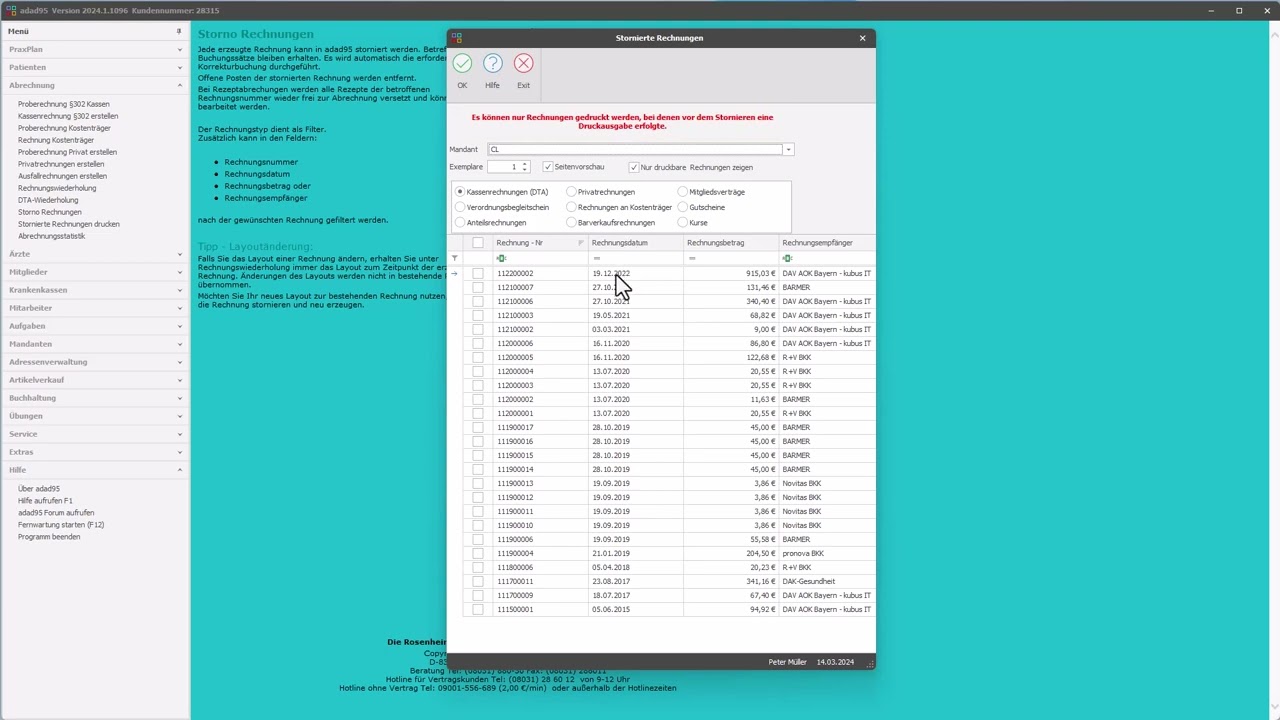
Task: Tick the checkbox for invoice 112100007
Action: coord(478,287)
